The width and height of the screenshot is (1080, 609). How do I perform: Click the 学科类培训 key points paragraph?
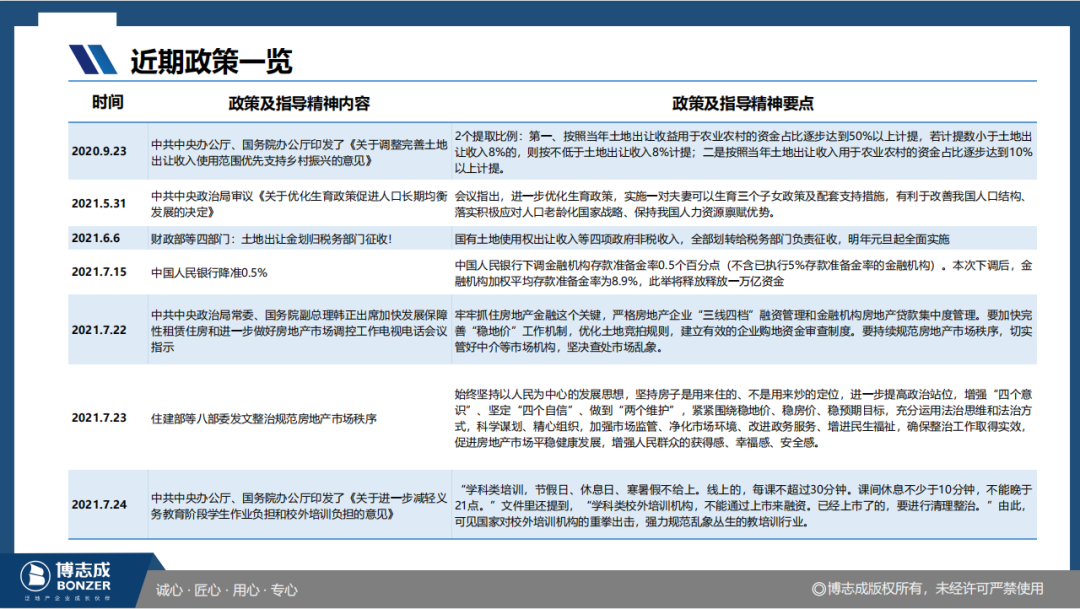click(742, 505)
